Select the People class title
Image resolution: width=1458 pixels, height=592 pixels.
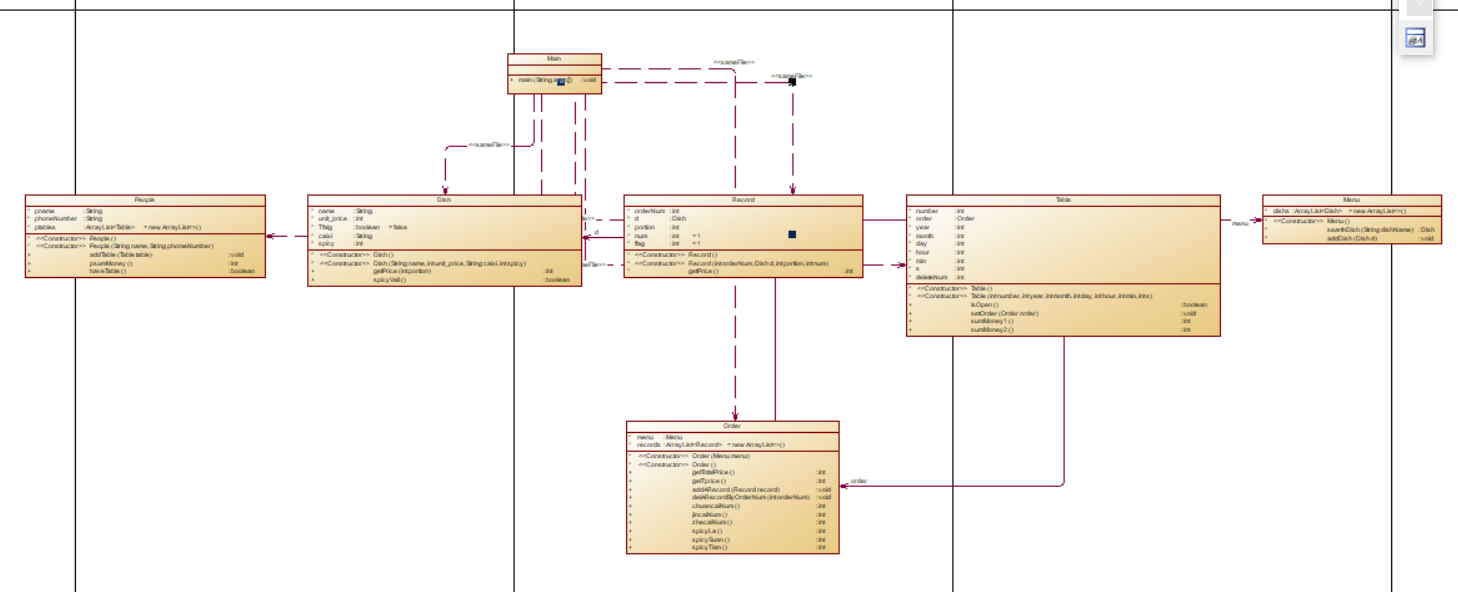point(145,200)
